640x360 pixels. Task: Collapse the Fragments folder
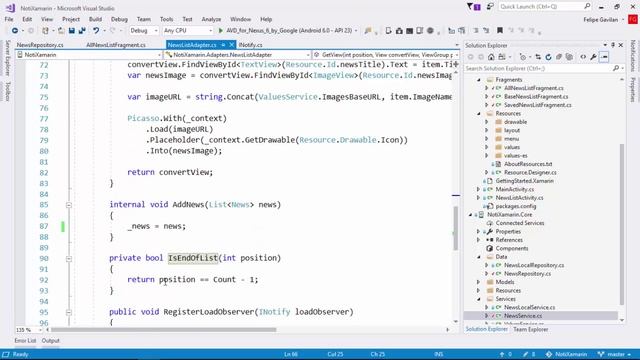tap(479, 80)
